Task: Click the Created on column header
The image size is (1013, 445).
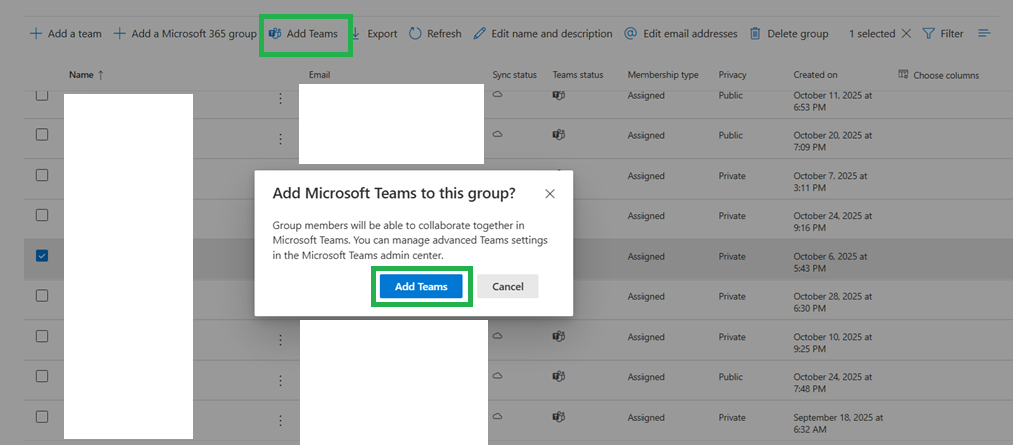Action: [x=815, y=75]
